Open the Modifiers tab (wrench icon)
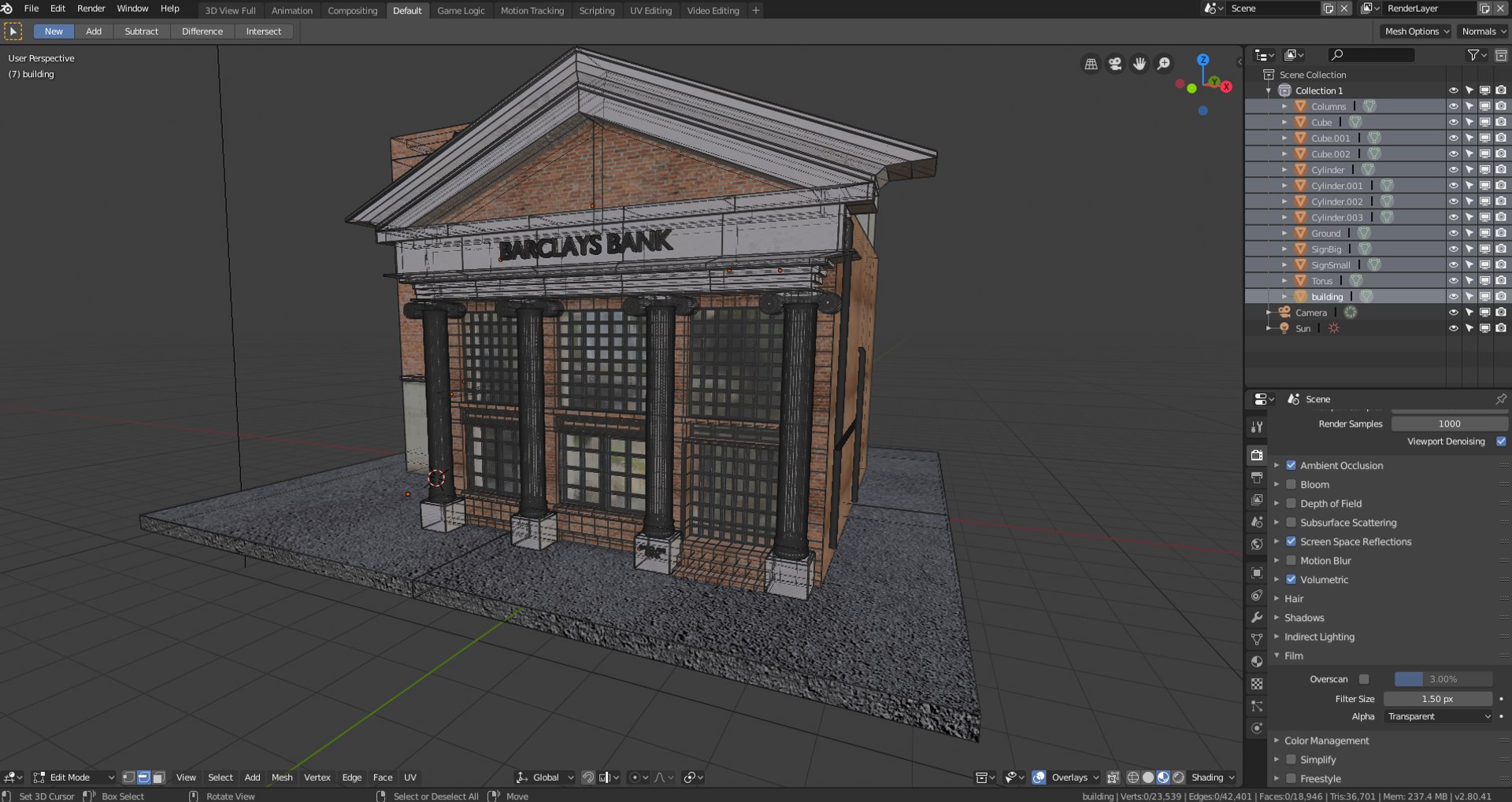 coord(1257,617)
